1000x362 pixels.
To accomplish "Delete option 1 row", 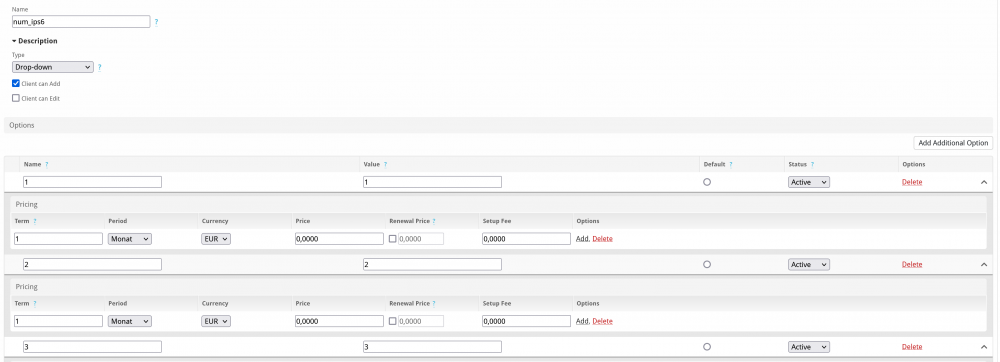I will click(912, 182).
